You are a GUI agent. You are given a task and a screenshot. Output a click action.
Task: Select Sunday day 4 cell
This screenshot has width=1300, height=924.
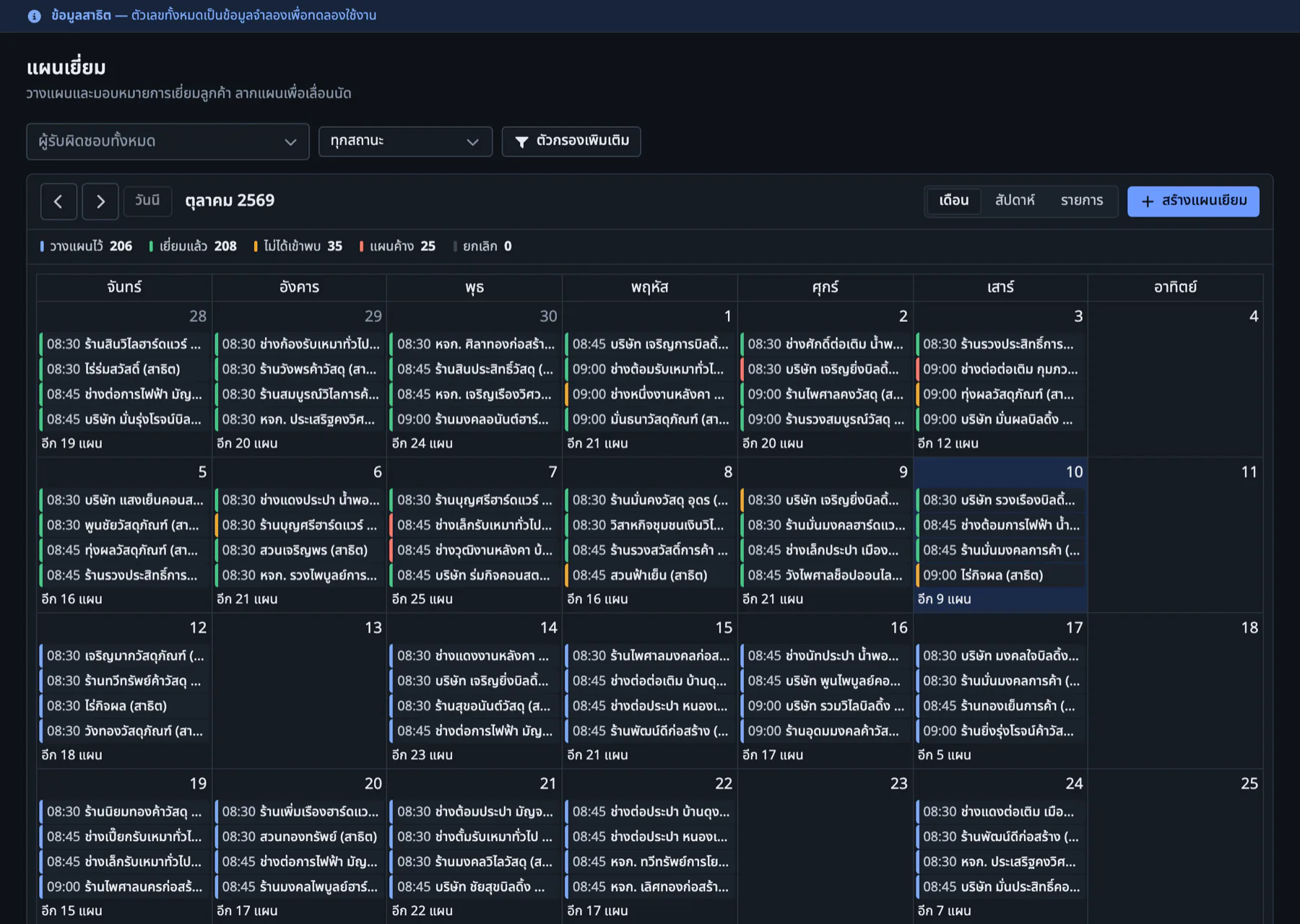(x=1176, y=380)
